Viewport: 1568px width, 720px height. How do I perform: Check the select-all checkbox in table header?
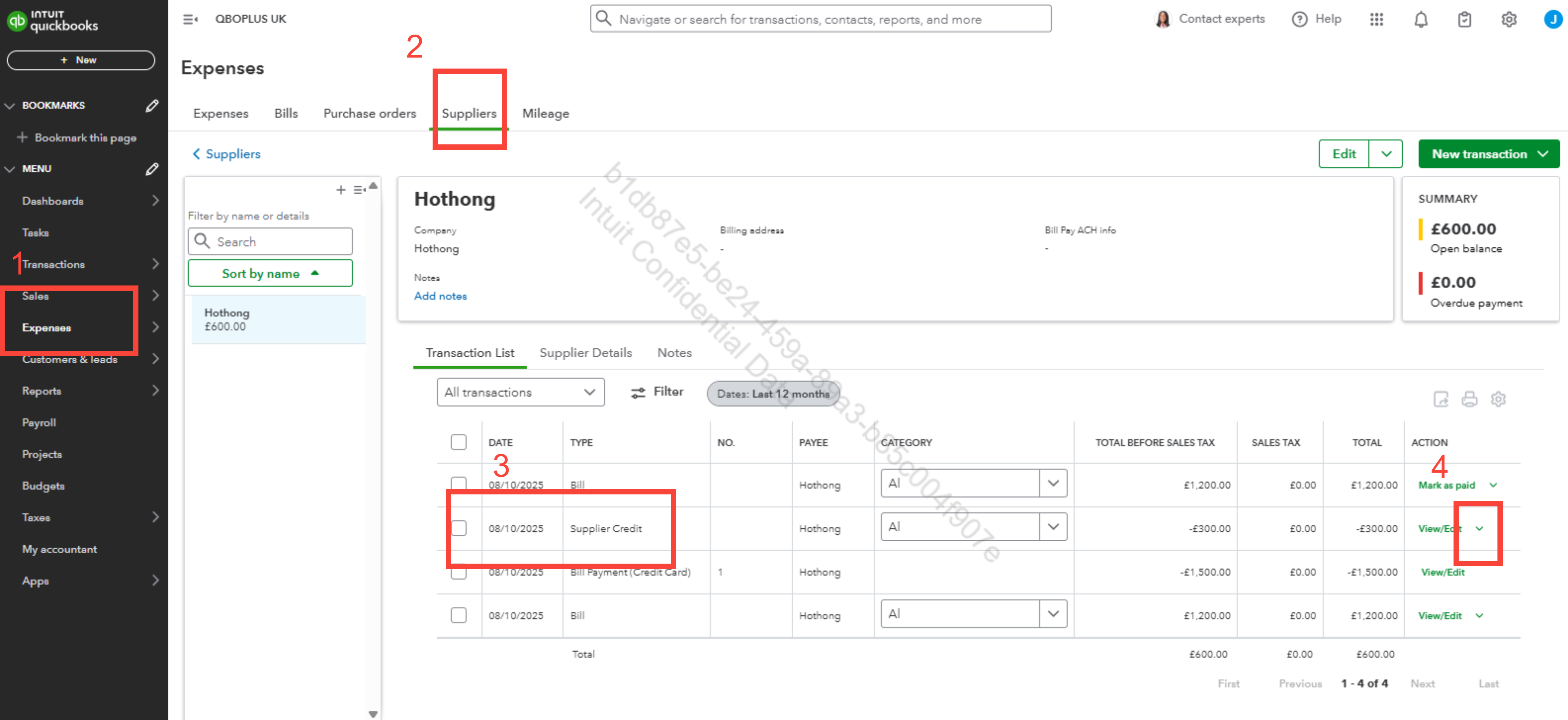458,442
